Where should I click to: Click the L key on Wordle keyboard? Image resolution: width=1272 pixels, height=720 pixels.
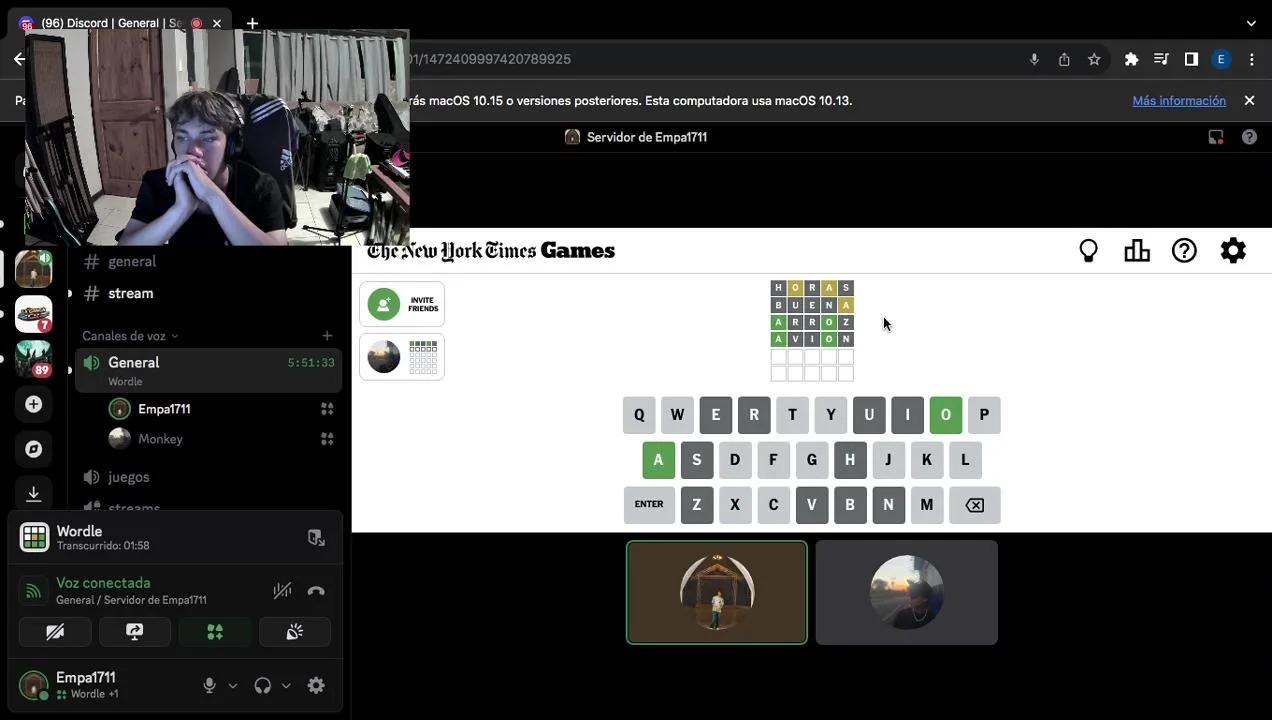[x=965, y=460]
